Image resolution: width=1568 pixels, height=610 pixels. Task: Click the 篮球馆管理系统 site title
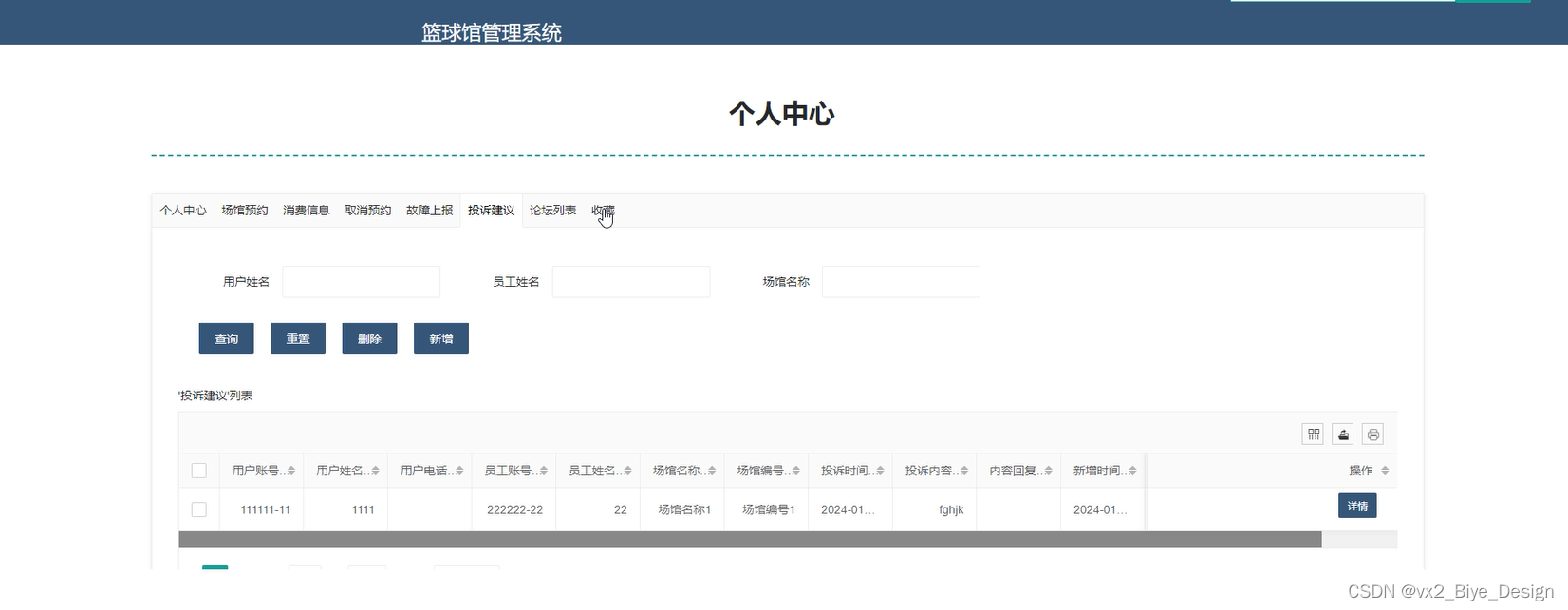[x=492, y=33]
